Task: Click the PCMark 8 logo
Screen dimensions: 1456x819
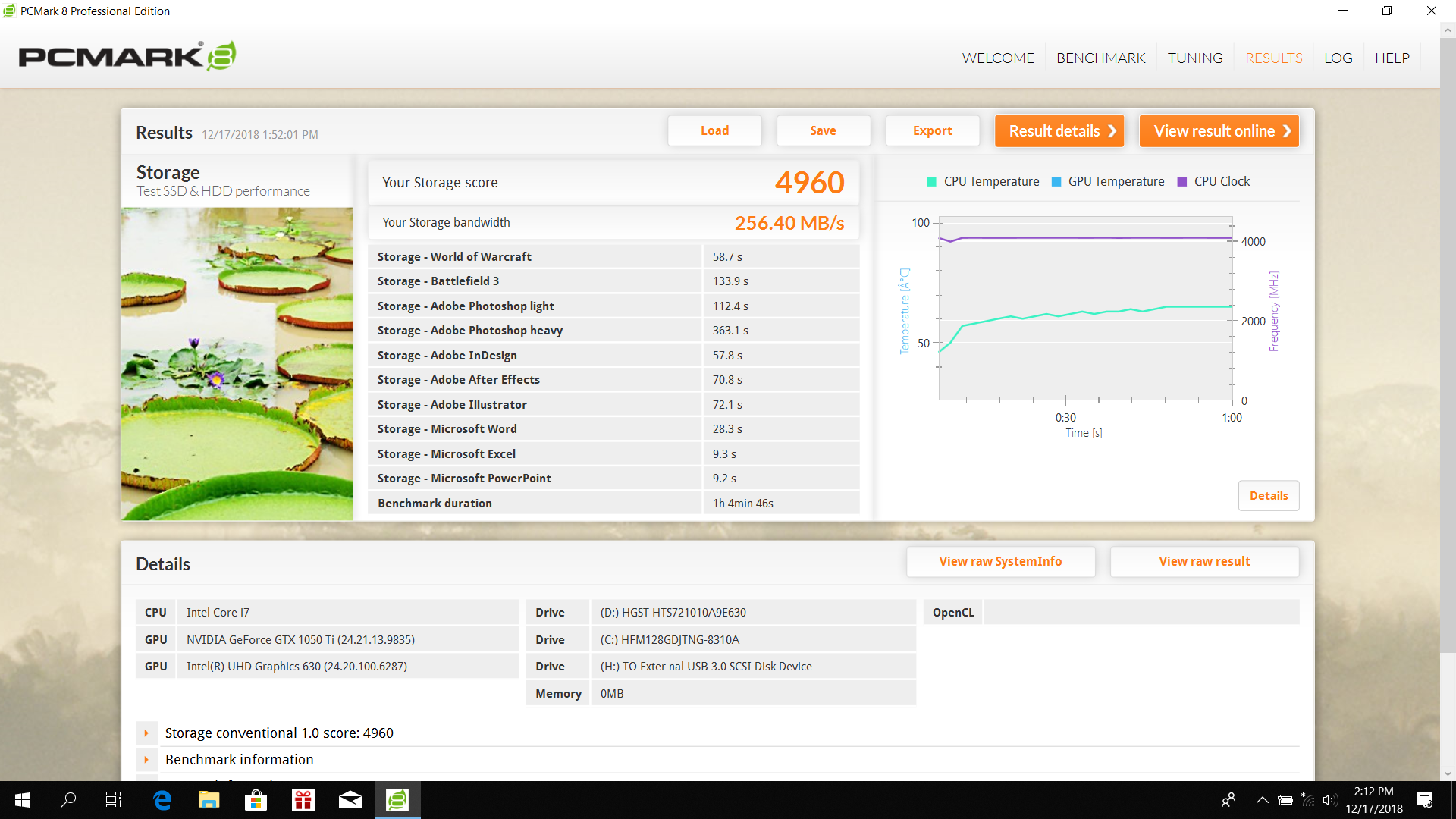Action: click(x=127, y=56)
